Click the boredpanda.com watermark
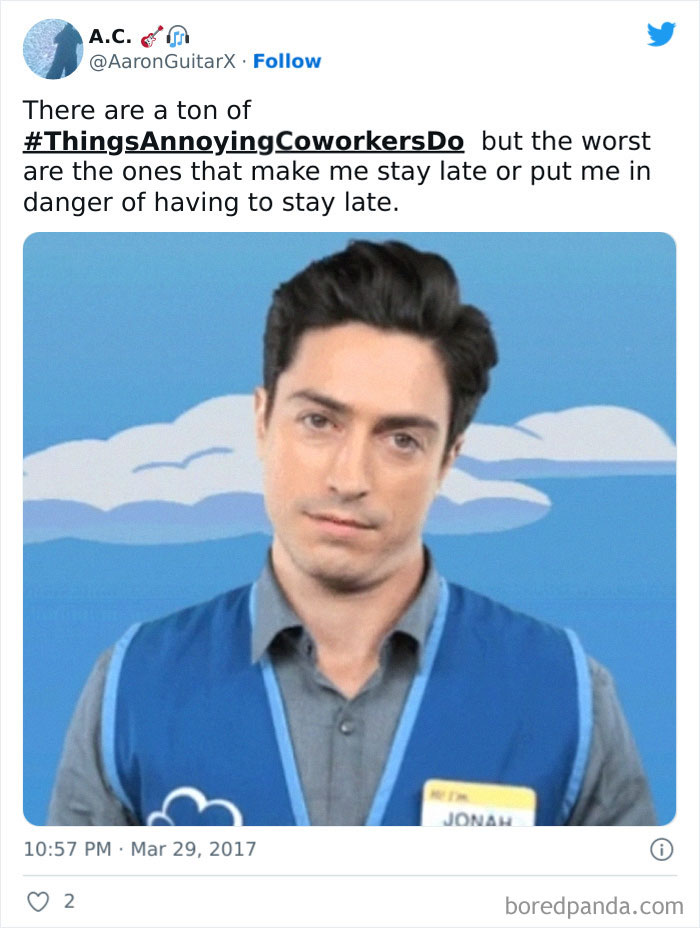 pos(594,906)
